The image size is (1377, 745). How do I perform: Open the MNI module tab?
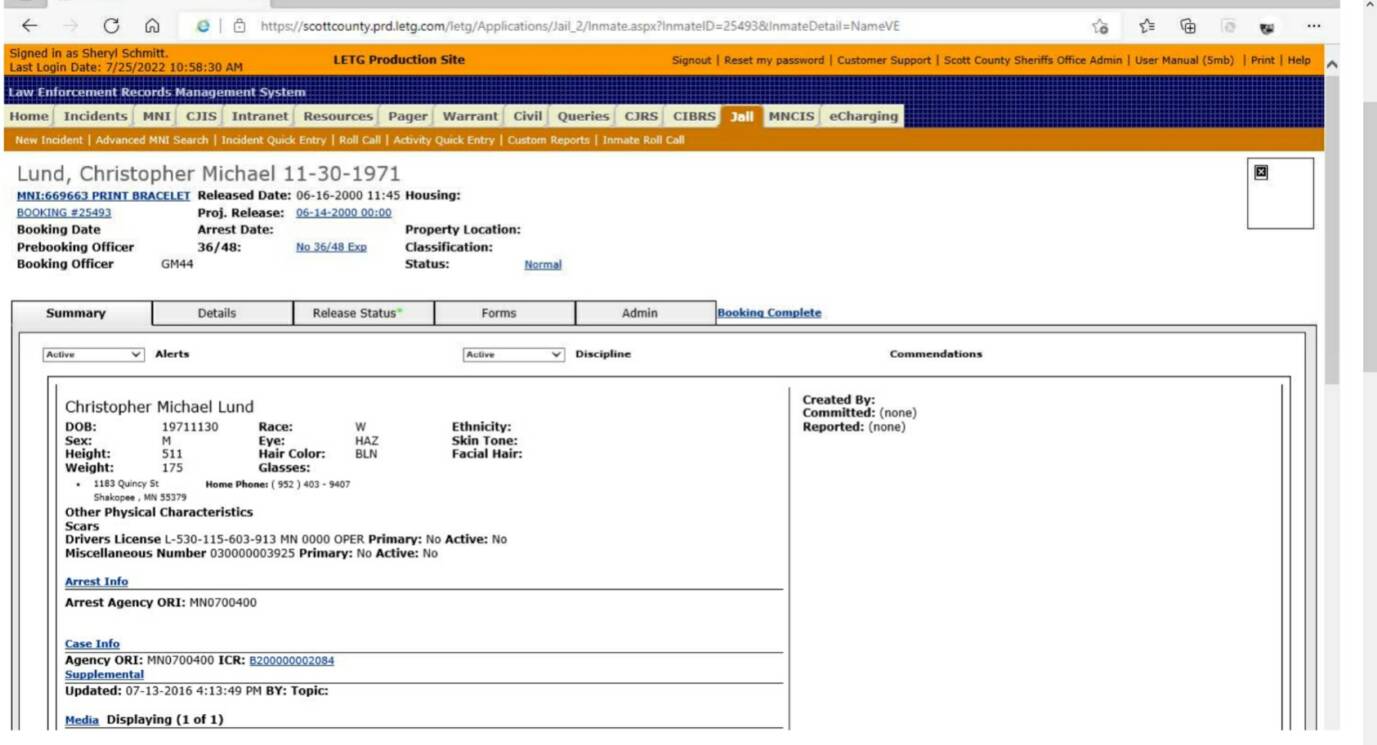(157, 116)
